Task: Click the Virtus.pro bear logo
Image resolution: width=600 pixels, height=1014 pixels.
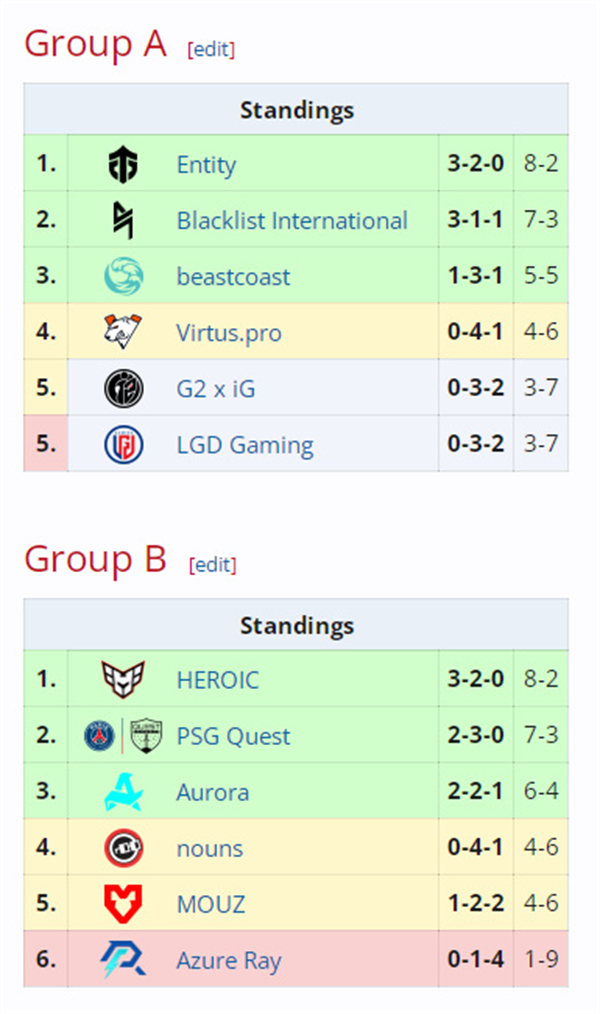Action: tap(123, 332)
